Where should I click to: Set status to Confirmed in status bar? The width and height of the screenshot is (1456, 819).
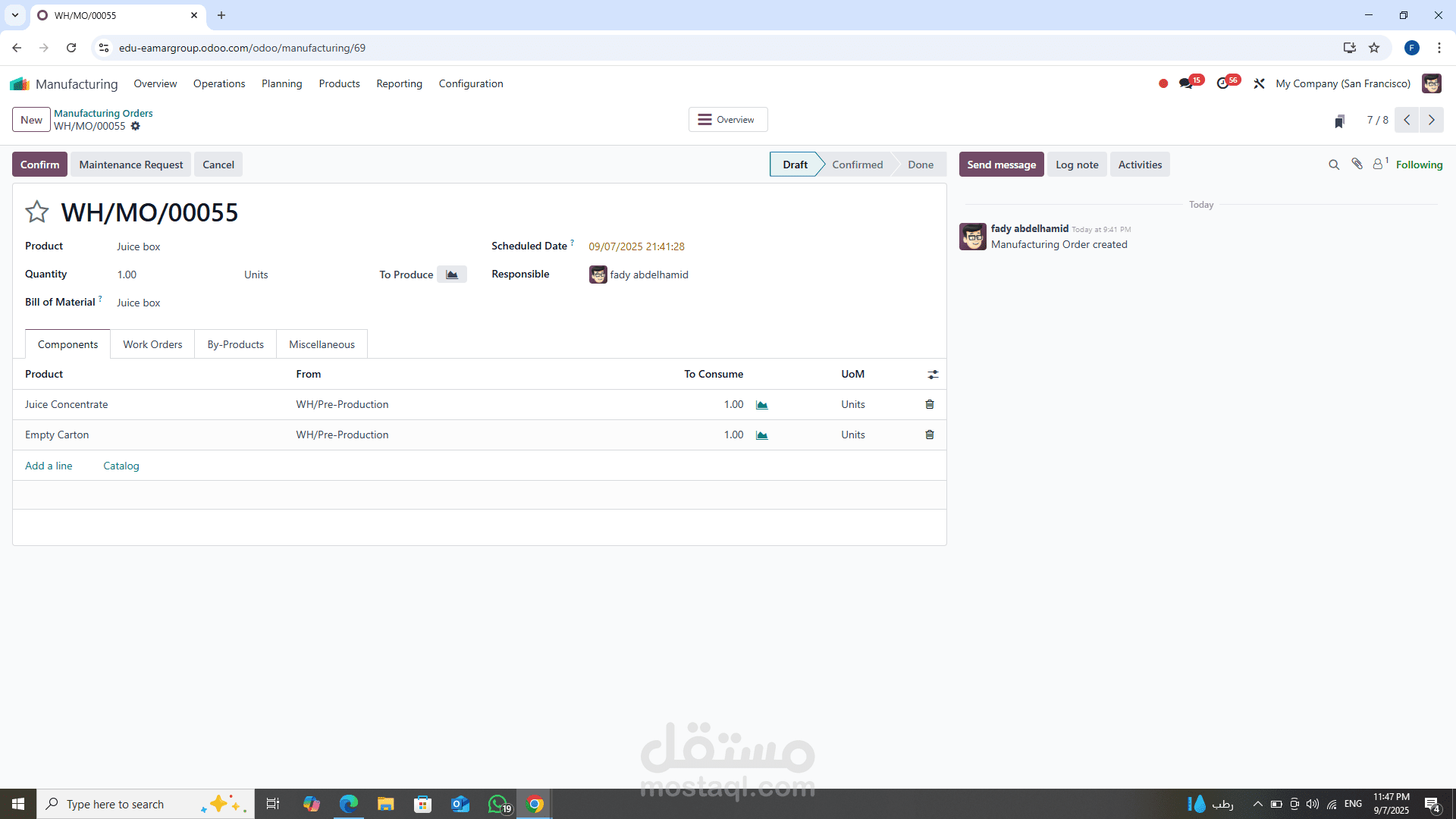pos(857,165)
